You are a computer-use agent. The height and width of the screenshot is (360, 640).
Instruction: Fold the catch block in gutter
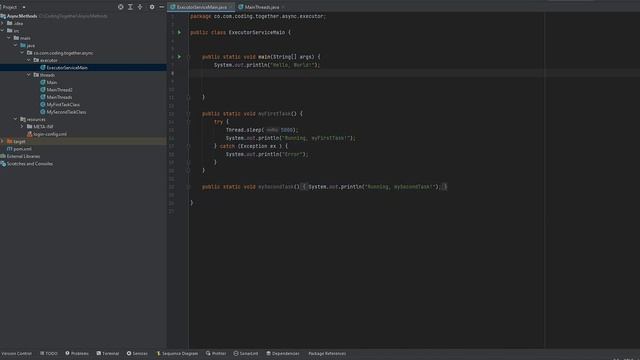189,146
